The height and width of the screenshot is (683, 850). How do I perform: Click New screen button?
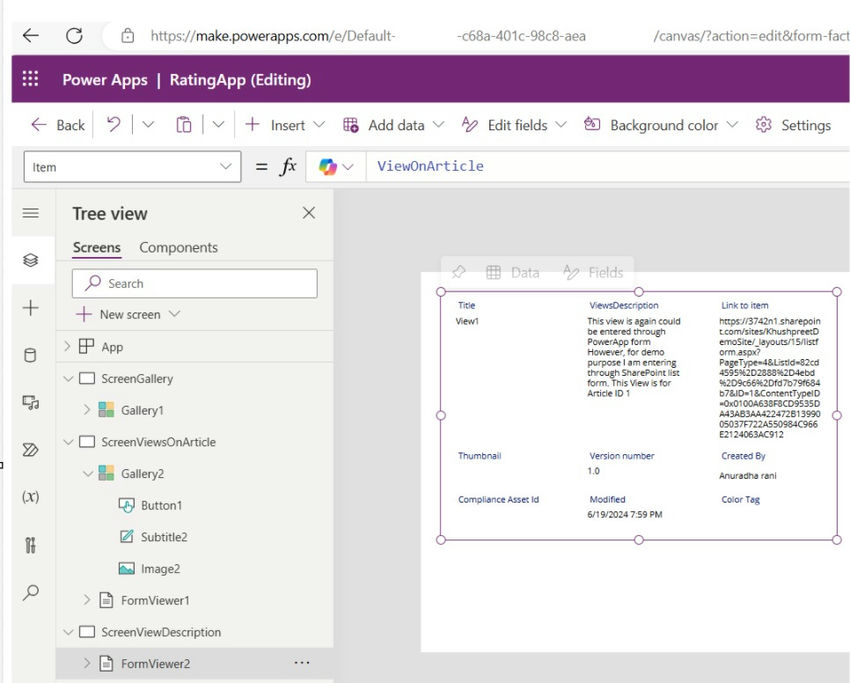click(x=129, y=314)
